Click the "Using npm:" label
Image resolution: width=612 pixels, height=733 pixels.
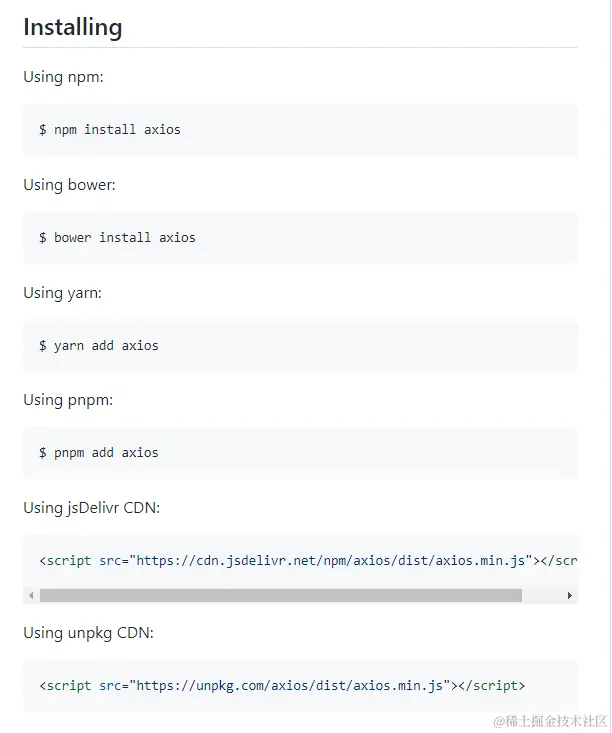click(x=64, y=77)
